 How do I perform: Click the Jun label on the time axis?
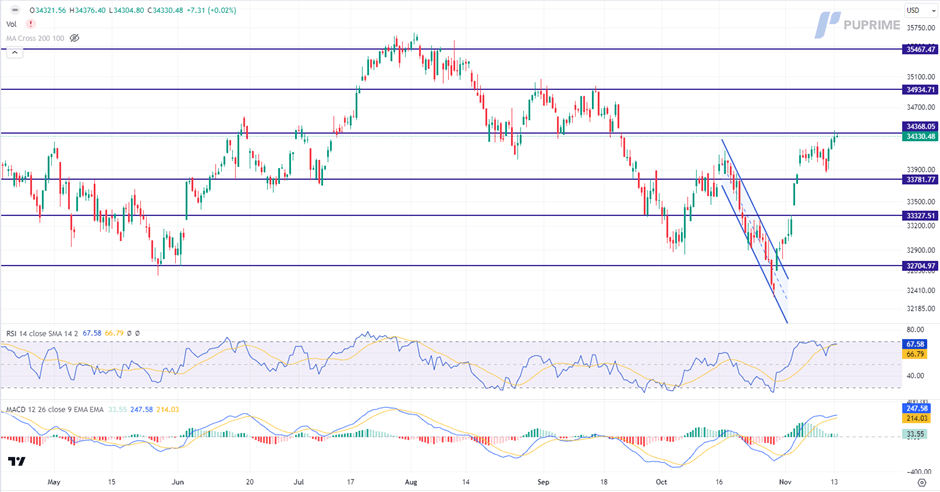coord(177,482)
